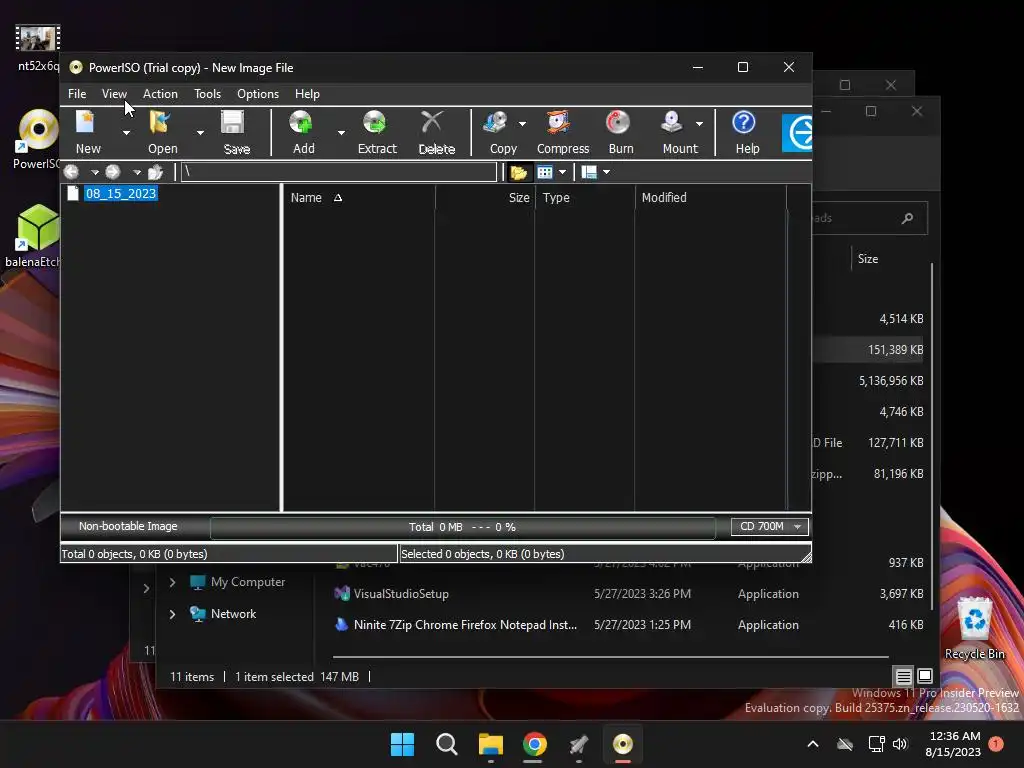
Task: Toggle the folders pane icon
Action: coord(519,172)
